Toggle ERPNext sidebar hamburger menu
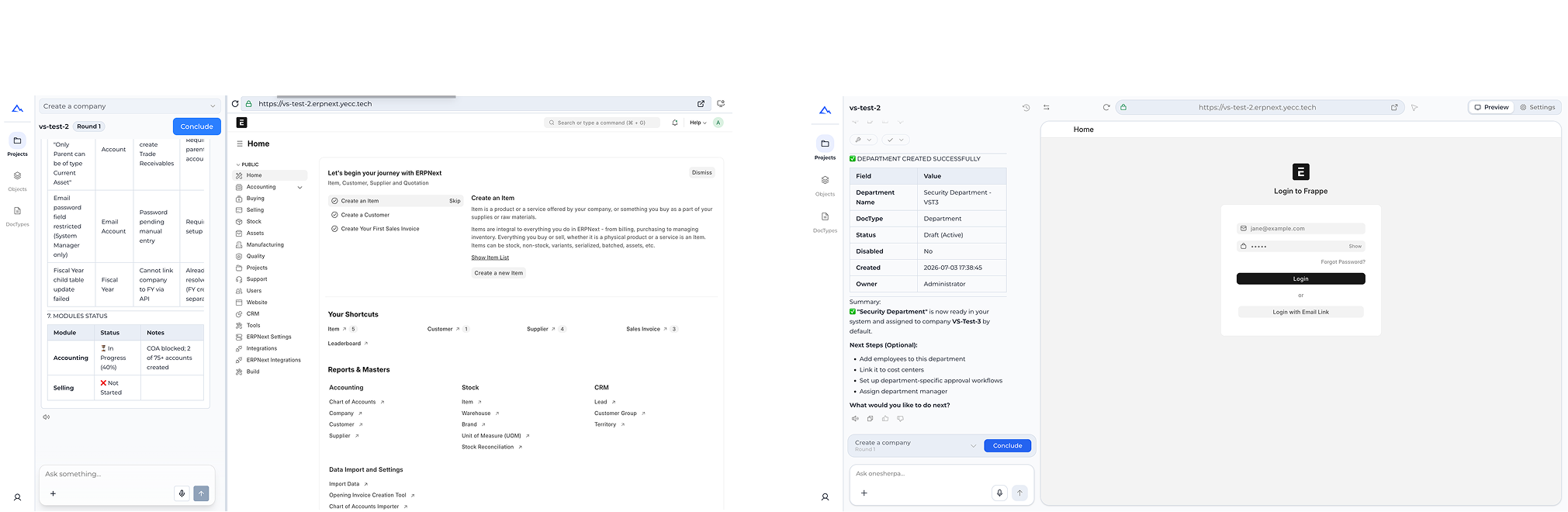 click(240, 144)
